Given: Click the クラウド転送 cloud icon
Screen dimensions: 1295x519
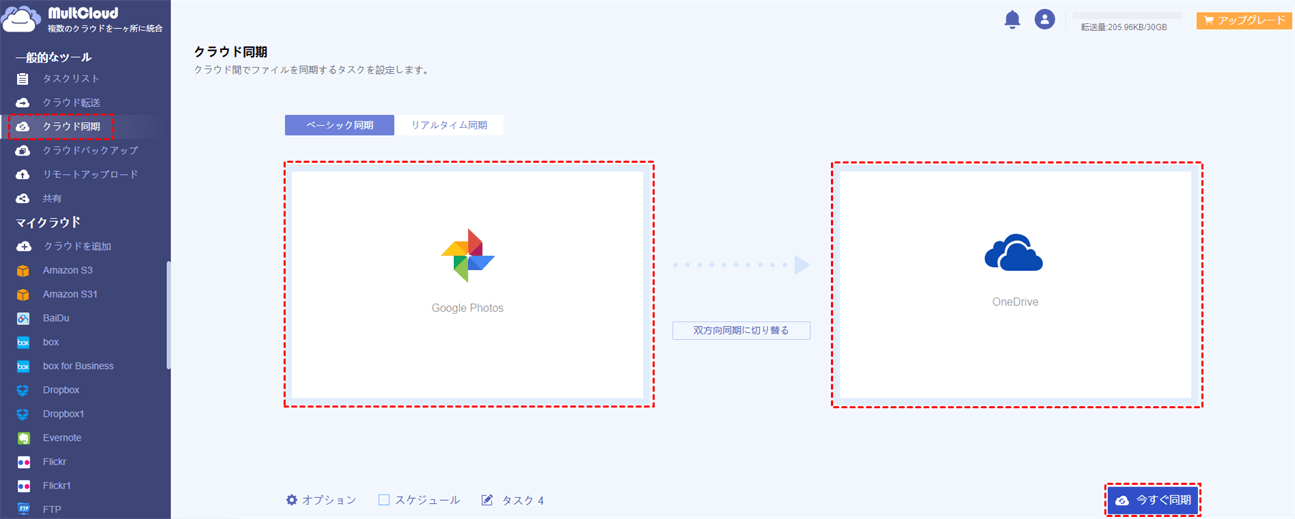Looking at the screenshot, I should coord(23,103).
